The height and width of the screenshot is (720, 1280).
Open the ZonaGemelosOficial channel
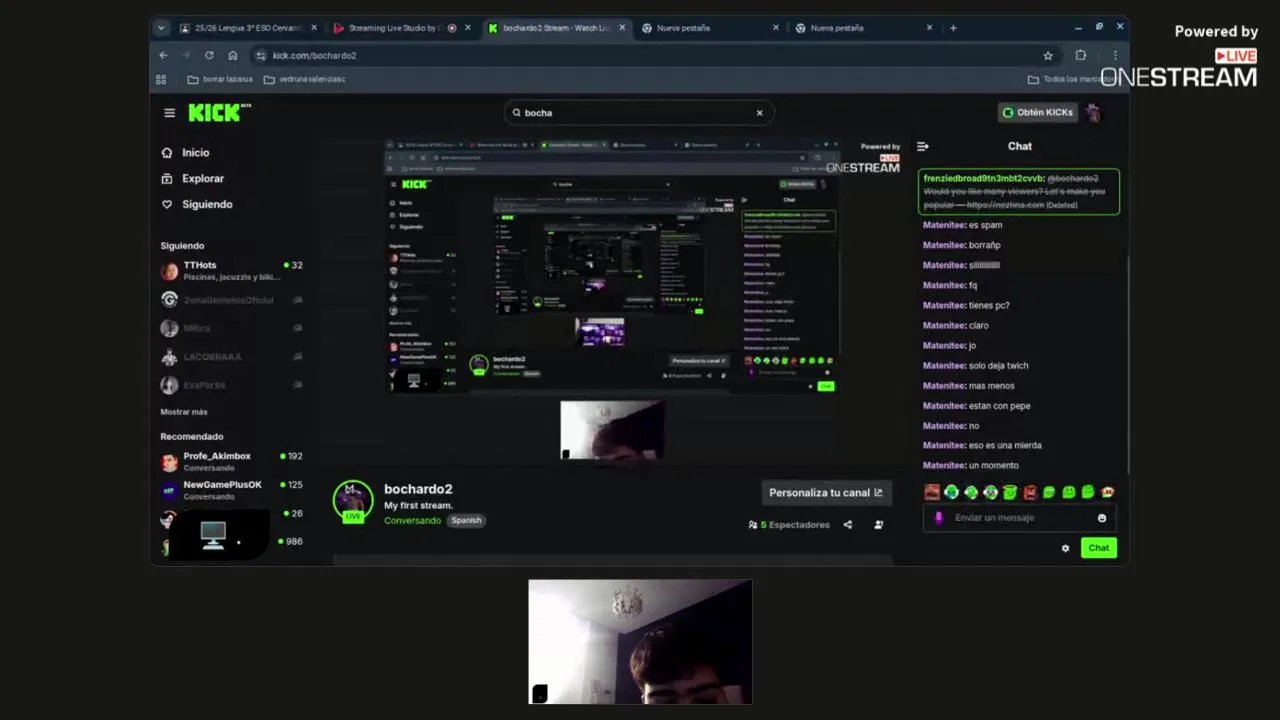pos(231,300)
